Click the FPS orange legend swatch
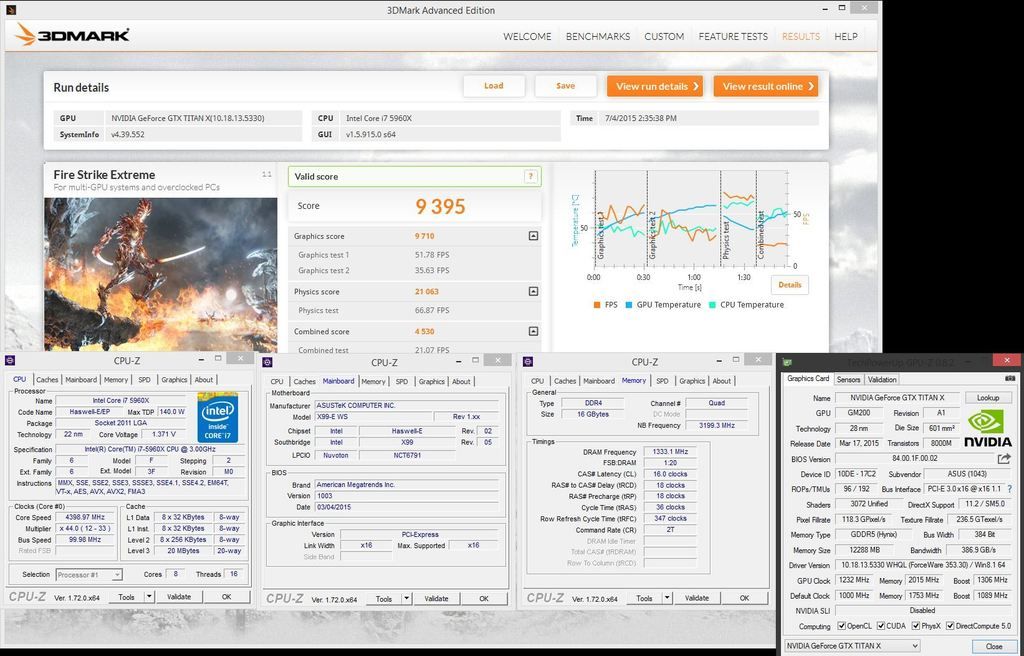Viewport: 1024px width, 656px height. click(597, 304)
